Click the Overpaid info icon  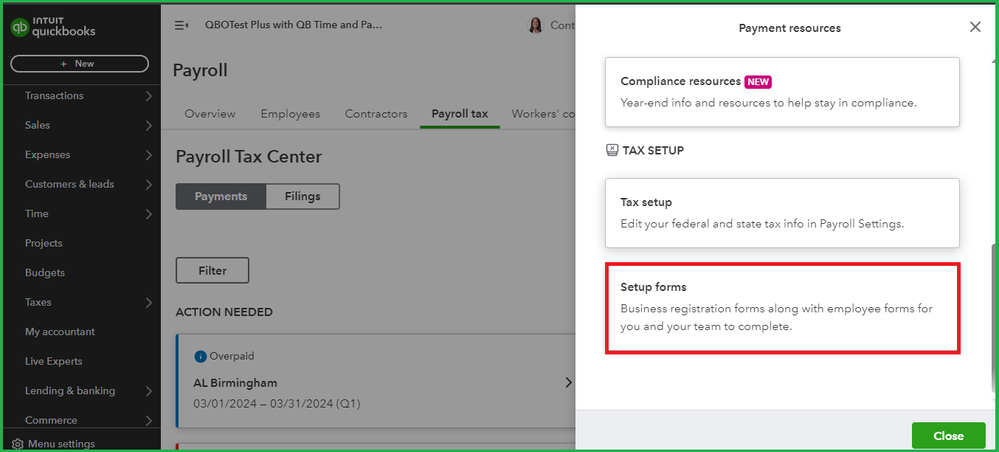coord(200,356)
